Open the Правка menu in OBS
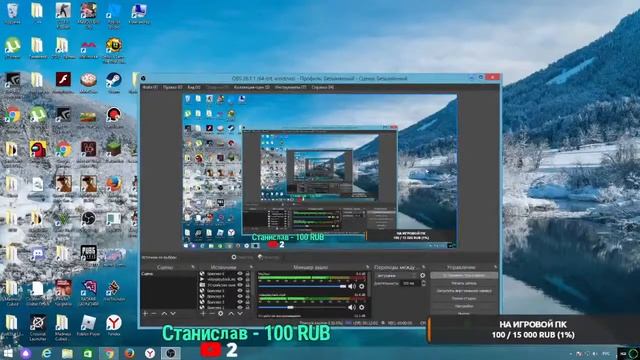 click(172, 87)
